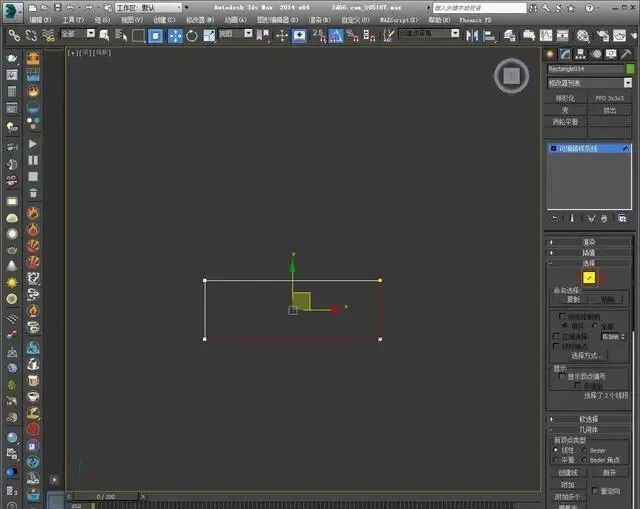The image size is (640, 509).
Task: Open the workspace selector dropdown
Action: tap(148, 8)
